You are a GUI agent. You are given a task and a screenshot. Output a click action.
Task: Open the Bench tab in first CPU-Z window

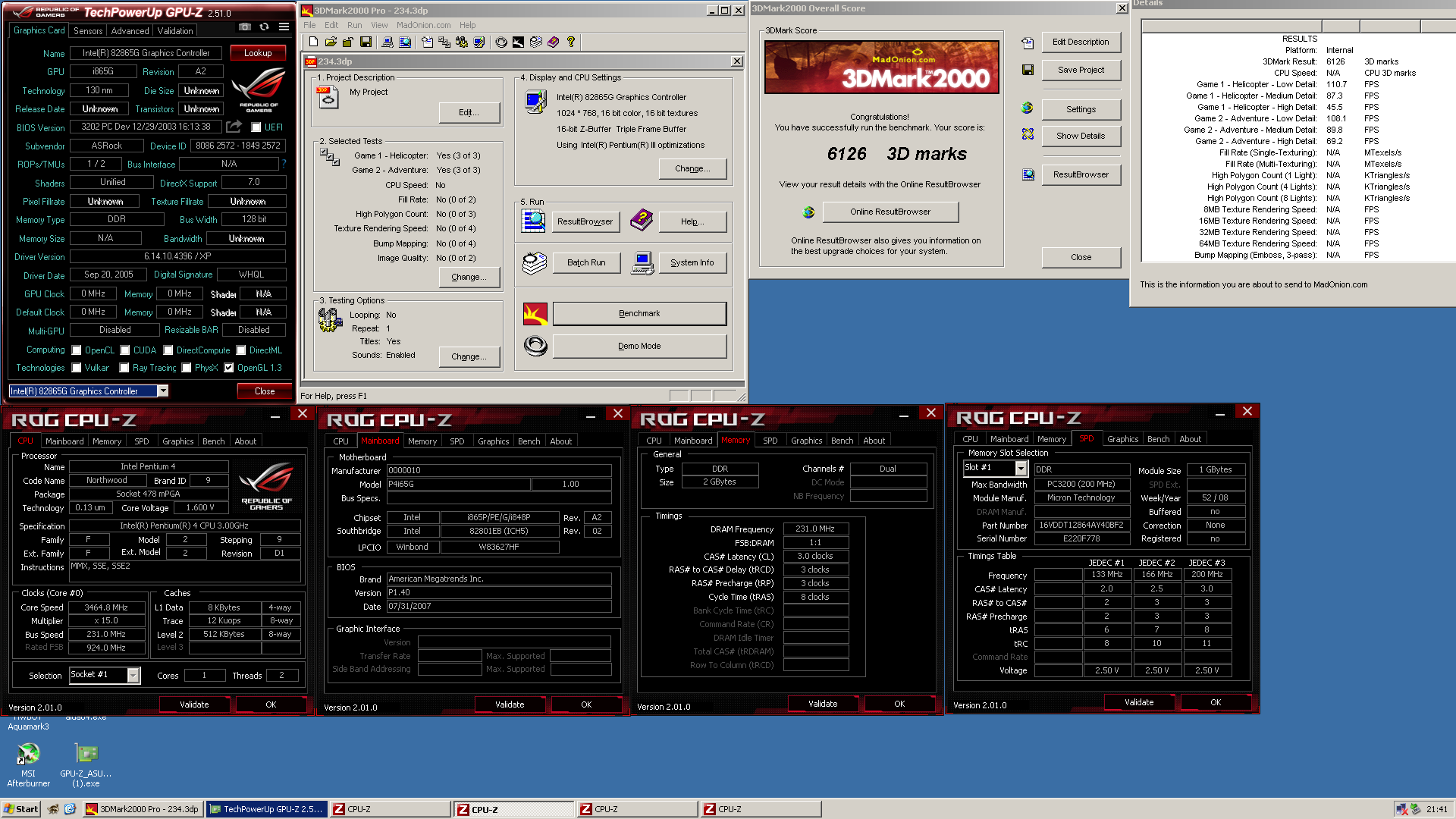pyautogui.click(x=214, y=441)
